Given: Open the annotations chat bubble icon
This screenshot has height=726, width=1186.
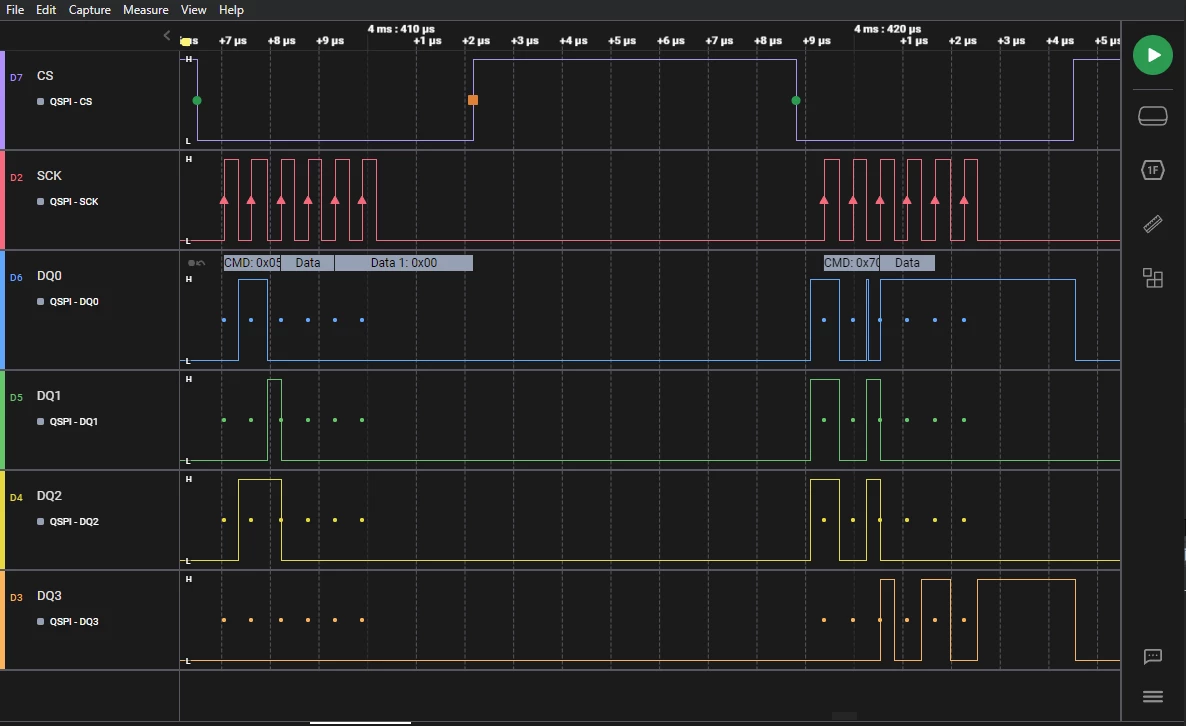Looking at the screenshot, I should click(x=1152, y=656).
